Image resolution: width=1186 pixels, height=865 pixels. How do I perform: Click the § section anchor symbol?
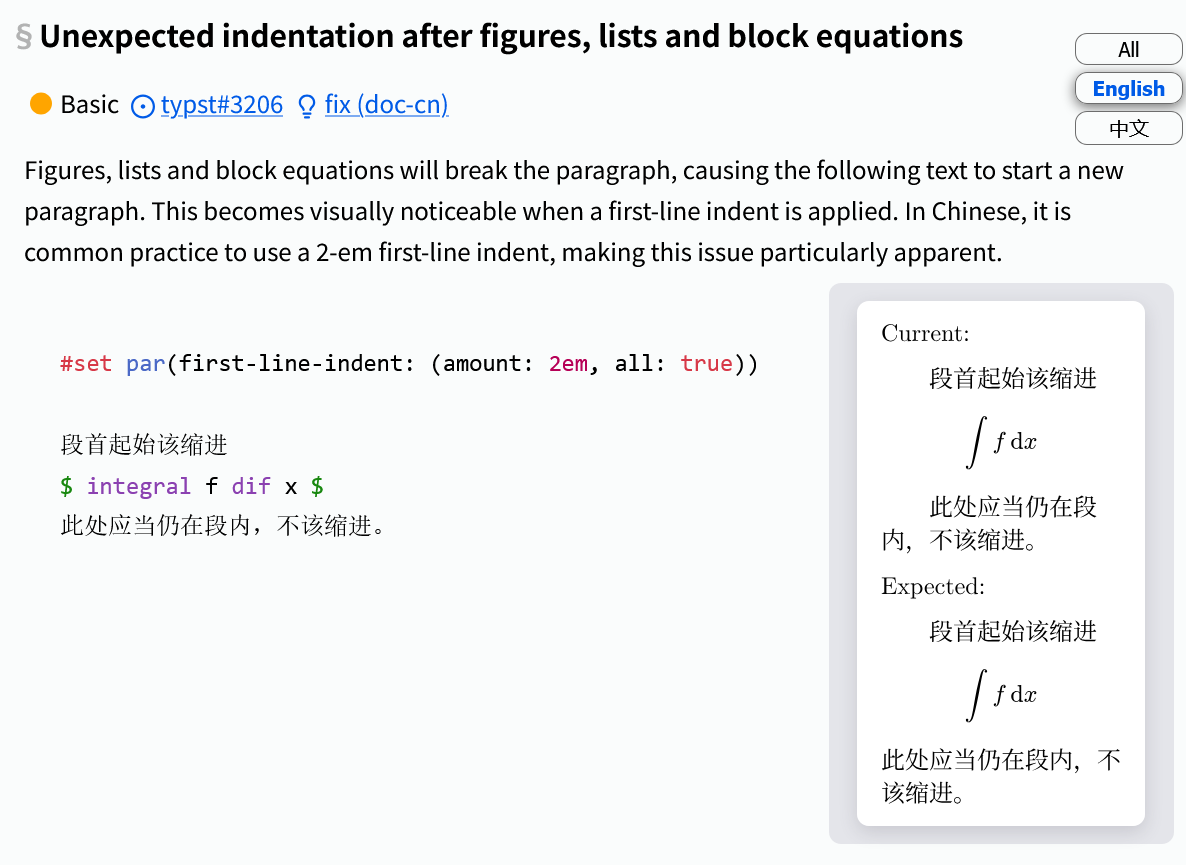(x=24, y=37)
